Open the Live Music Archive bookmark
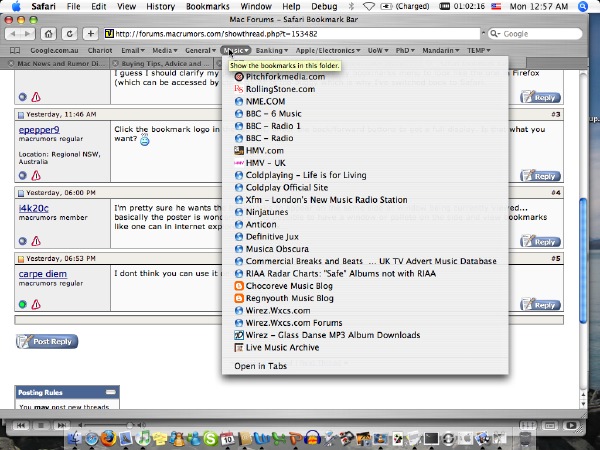This screenshot has height=450, width=600. (x=365, y=347)
